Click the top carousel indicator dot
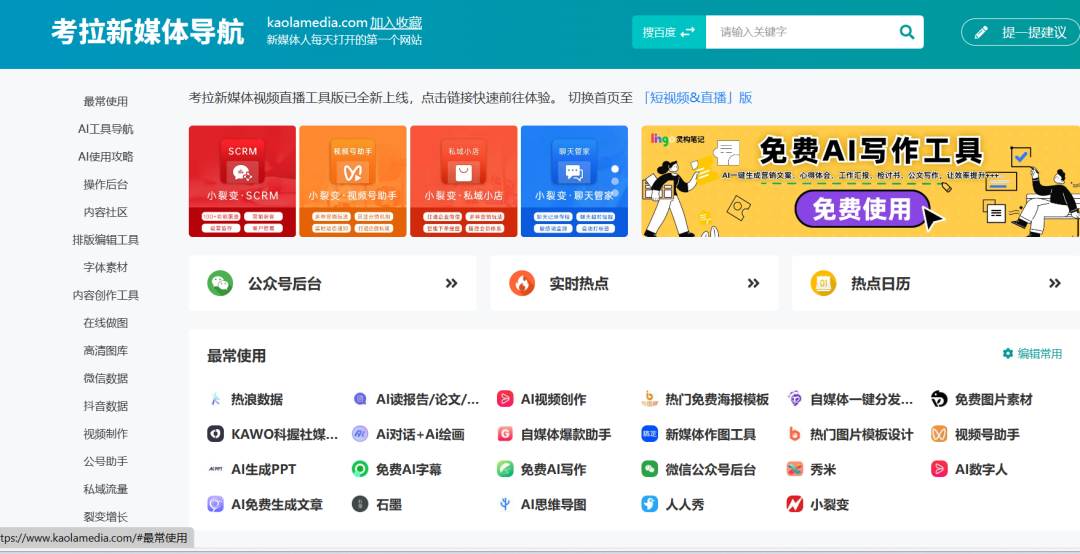This screenshot has width=1080, height=554. pos(615,169)
